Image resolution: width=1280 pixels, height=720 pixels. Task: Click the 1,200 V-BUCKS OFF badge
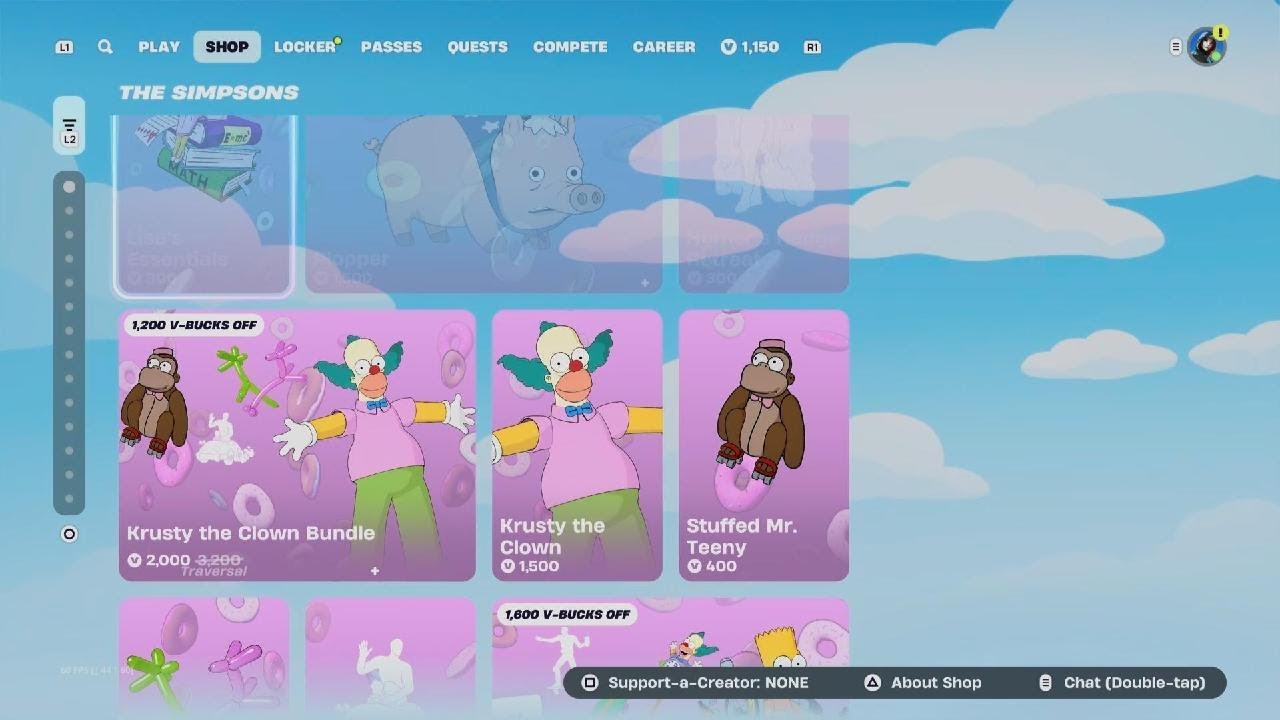194,325
